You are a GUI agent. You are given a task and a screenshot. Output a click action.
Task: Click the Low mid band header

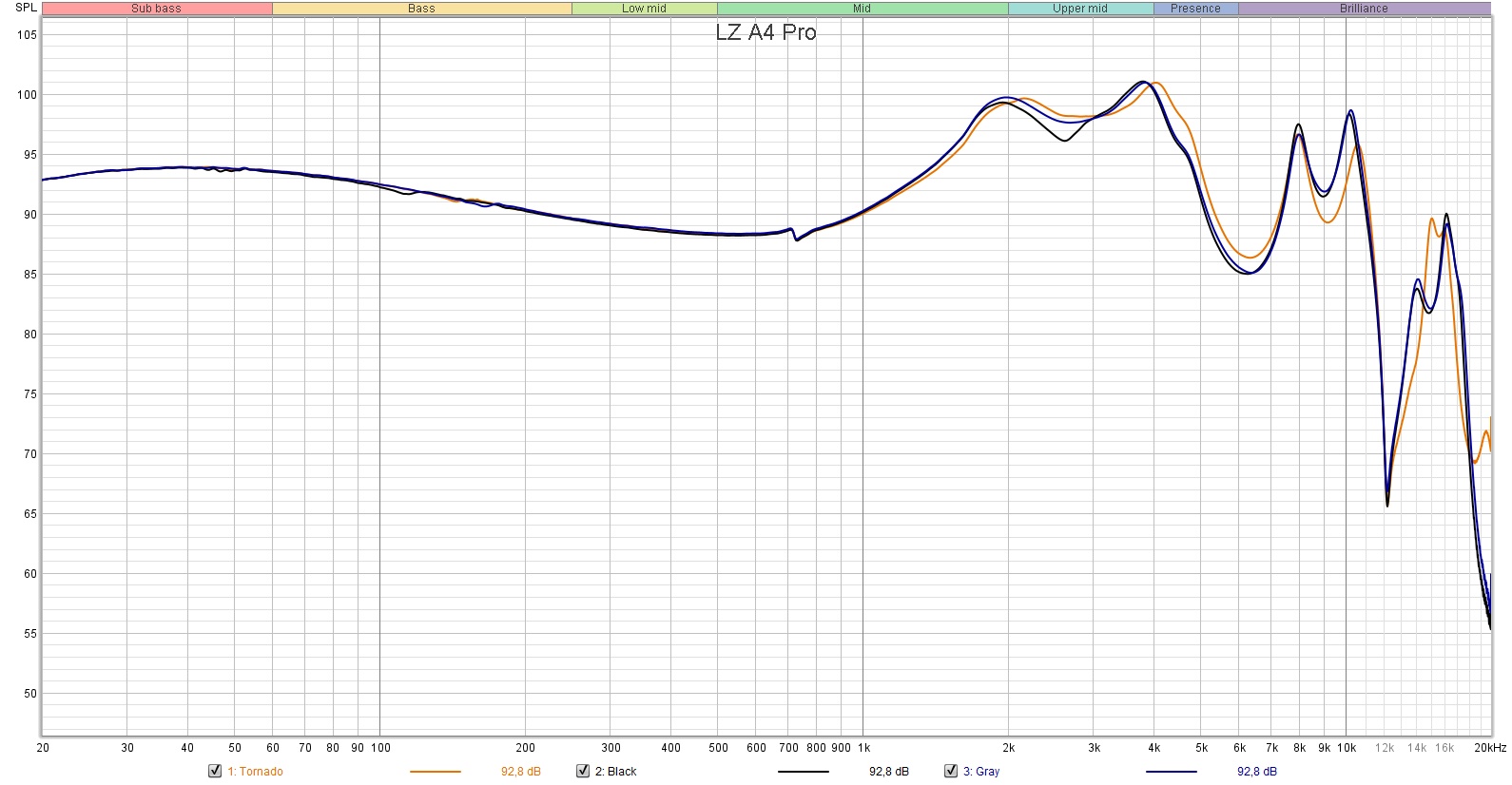click(x=644, y=9)
